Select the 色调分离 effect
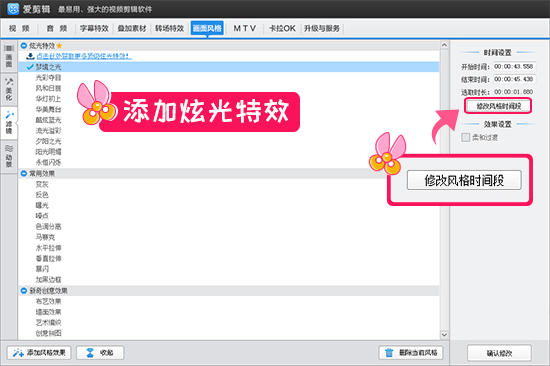550x366 pixels. coord(48,226)
